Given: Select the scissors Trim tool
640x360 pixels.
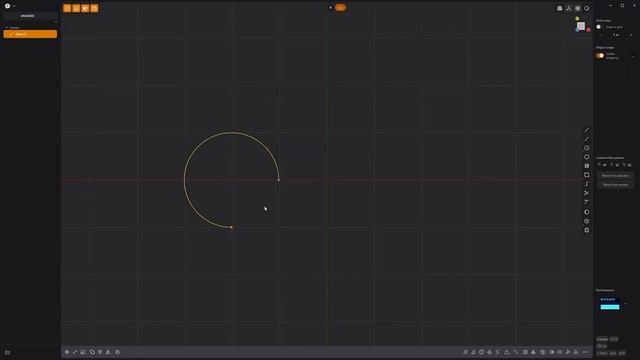Looking at the screenshot, I should pos(587,193).
